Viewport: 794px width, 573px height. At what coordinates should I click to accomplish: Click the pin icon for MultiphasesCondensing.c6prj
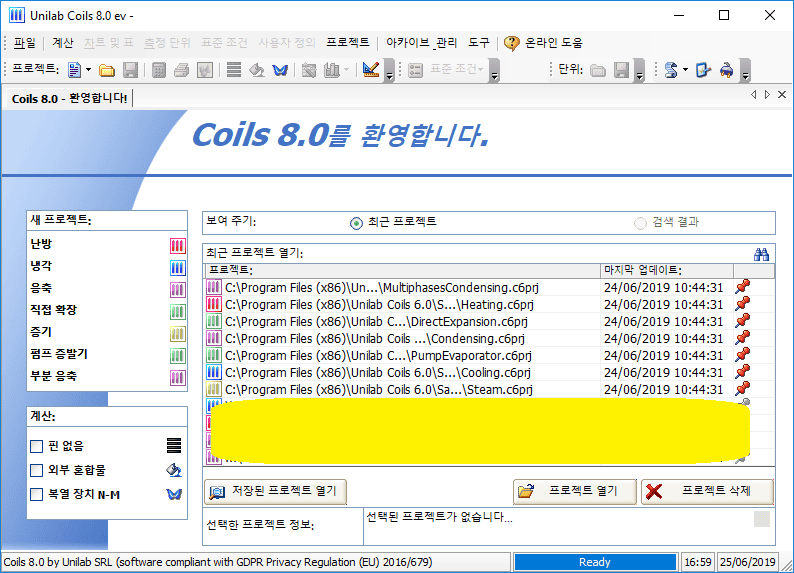tap(742, 287)
